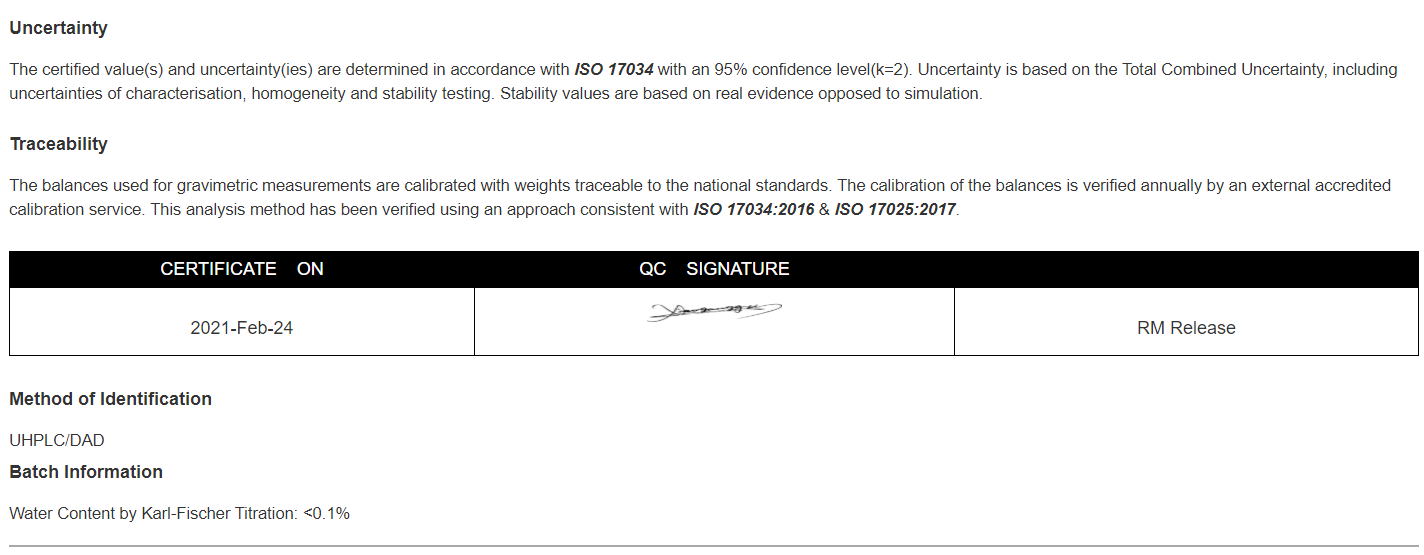This screenshot has height=555, width=1424.
Task: Click the 2021-Feb-24 date cell
Action: pyautogui.click(x=242, y=328)
